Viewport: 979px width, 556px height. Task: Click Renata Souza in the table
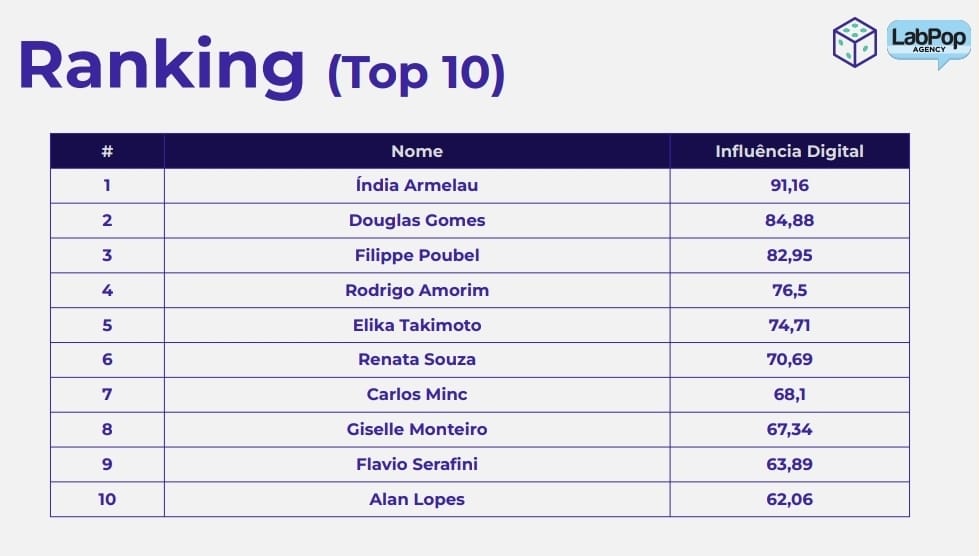point(417,359)
